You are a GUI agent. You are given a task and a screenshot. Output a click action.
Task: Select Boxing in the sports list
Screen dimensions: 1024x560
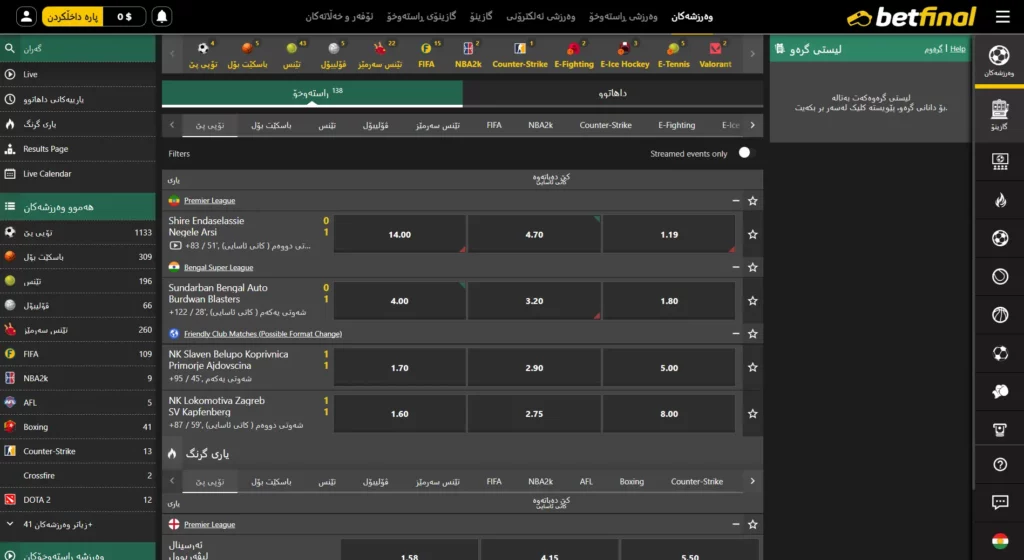point(78,427)
